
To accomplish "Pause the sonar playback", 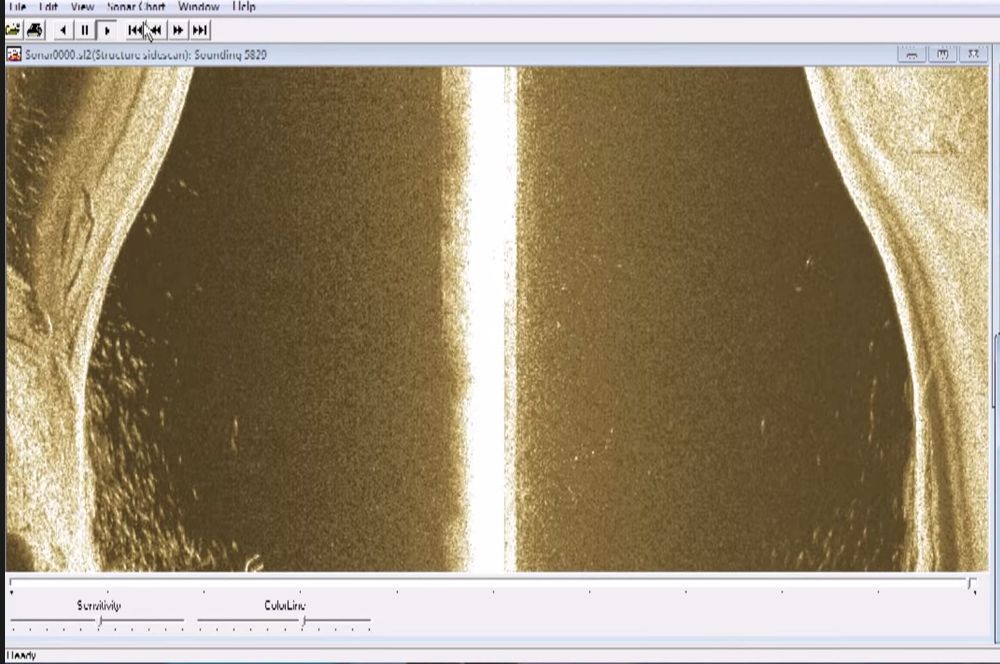I will [x=85, y=30].
